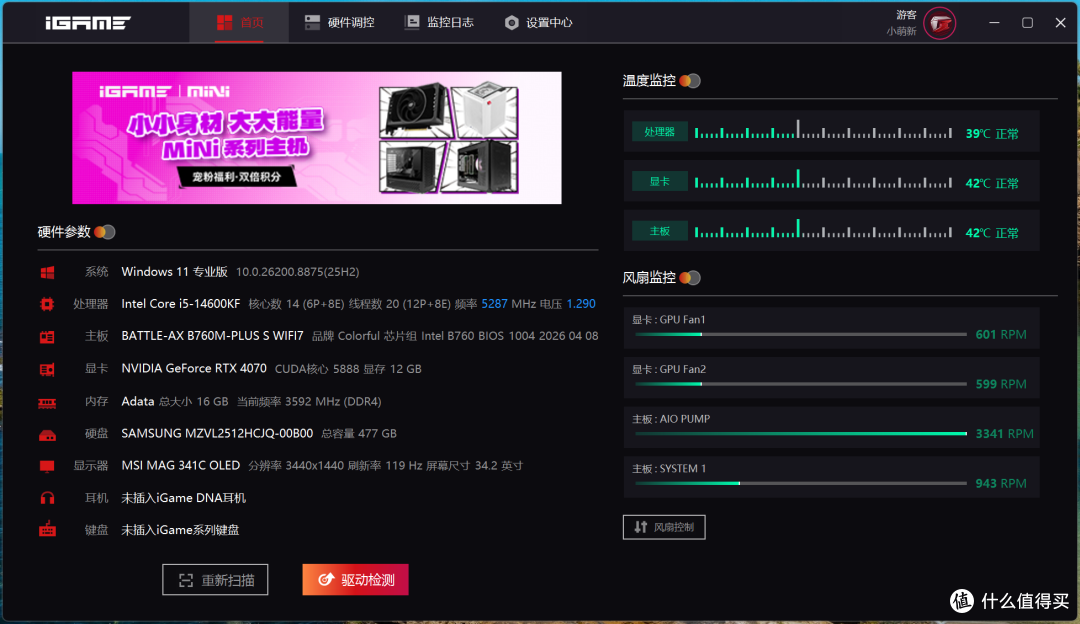This screenshot has width=1080, height=624.
Task: Click the GPU Fan2 speed bar
Action: point(801,384)
